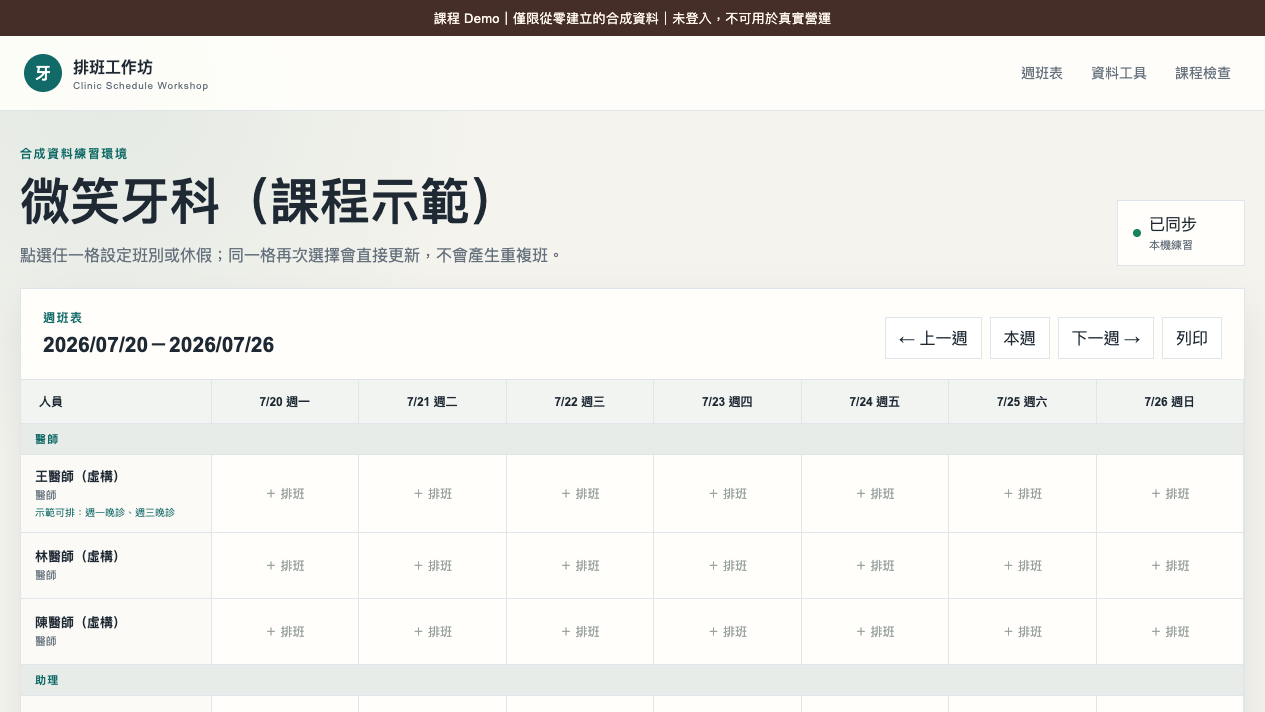Click the 已同步 status card
This screenshot has height=712, width=1265.
pyautogui.click(x=1181, y=233)
